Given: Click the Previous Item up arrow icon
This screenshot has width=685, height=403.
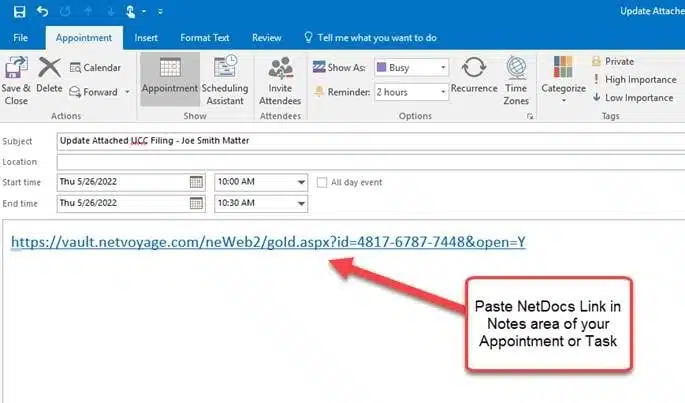Looking at the screenshot, I should point(88,11).
